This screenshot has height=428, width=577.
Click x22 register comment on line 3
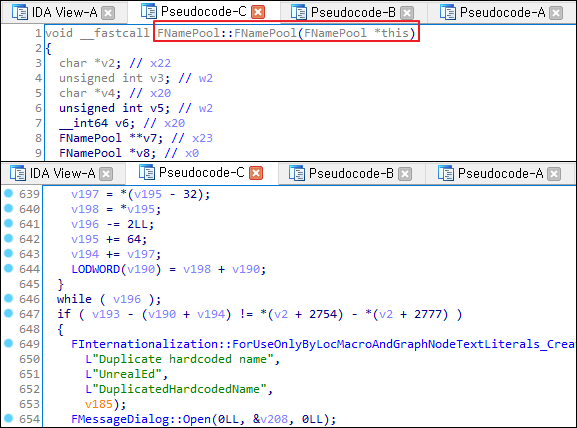point(160,63)
